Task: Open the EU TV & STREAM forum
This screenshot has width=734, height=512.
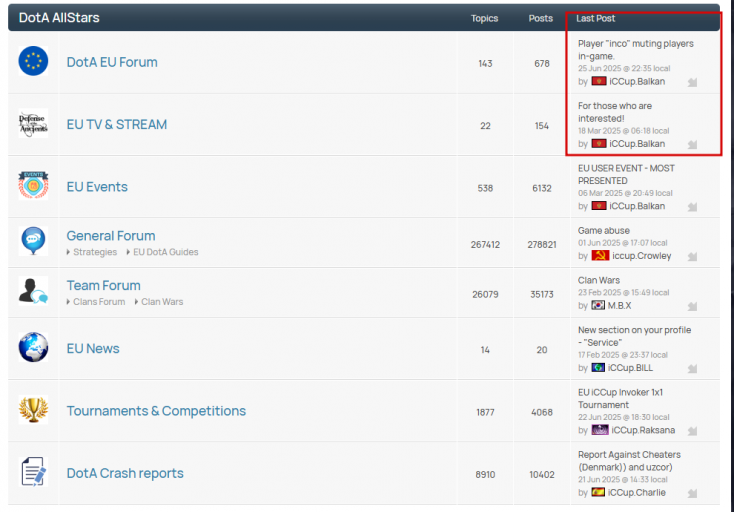Action: (117, 124)
